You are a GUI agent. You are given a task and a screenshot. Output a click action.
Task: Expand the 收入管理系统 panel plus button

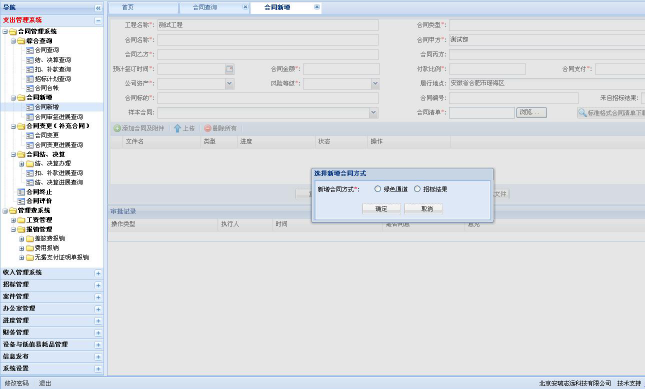pyautogui.click(x=98, y=273)
